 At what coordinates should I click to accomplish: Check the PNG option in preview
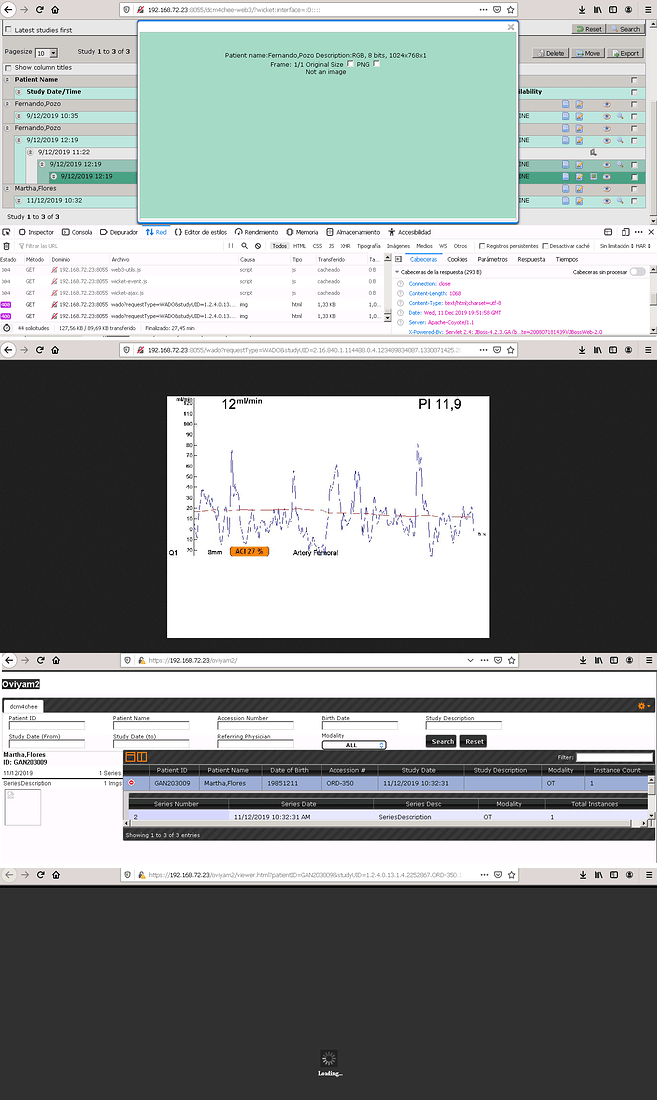click(x=377, y=64)
